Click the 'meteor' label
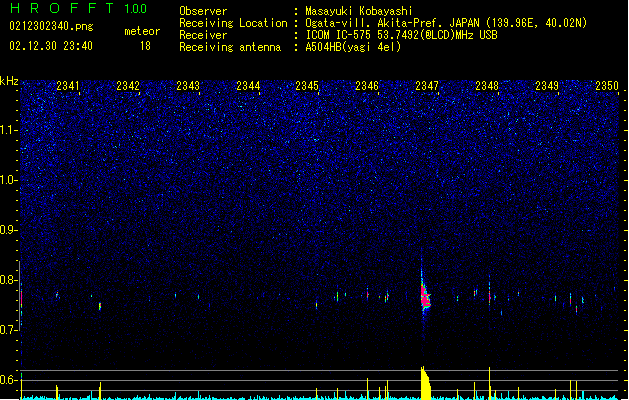This screenshot has width=629, height=400. (x=142, y=31)
